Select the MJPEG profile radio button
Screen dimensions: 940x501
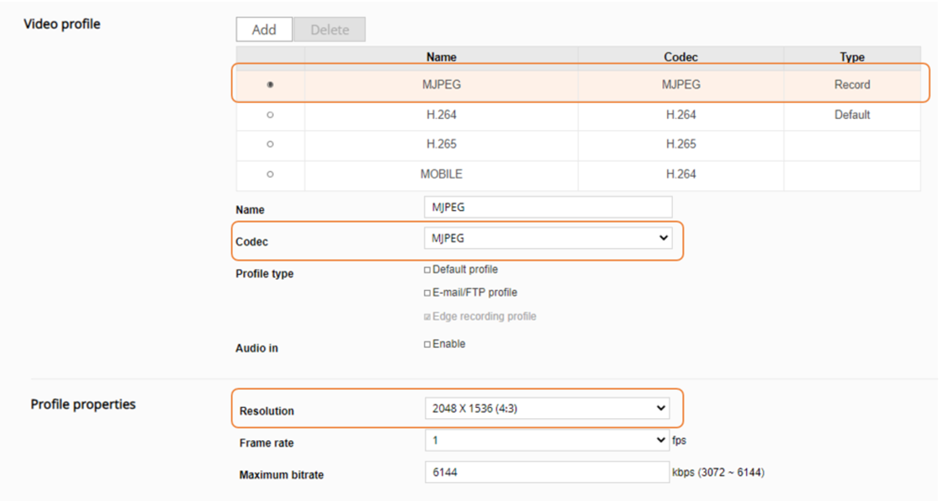(270, 85)
